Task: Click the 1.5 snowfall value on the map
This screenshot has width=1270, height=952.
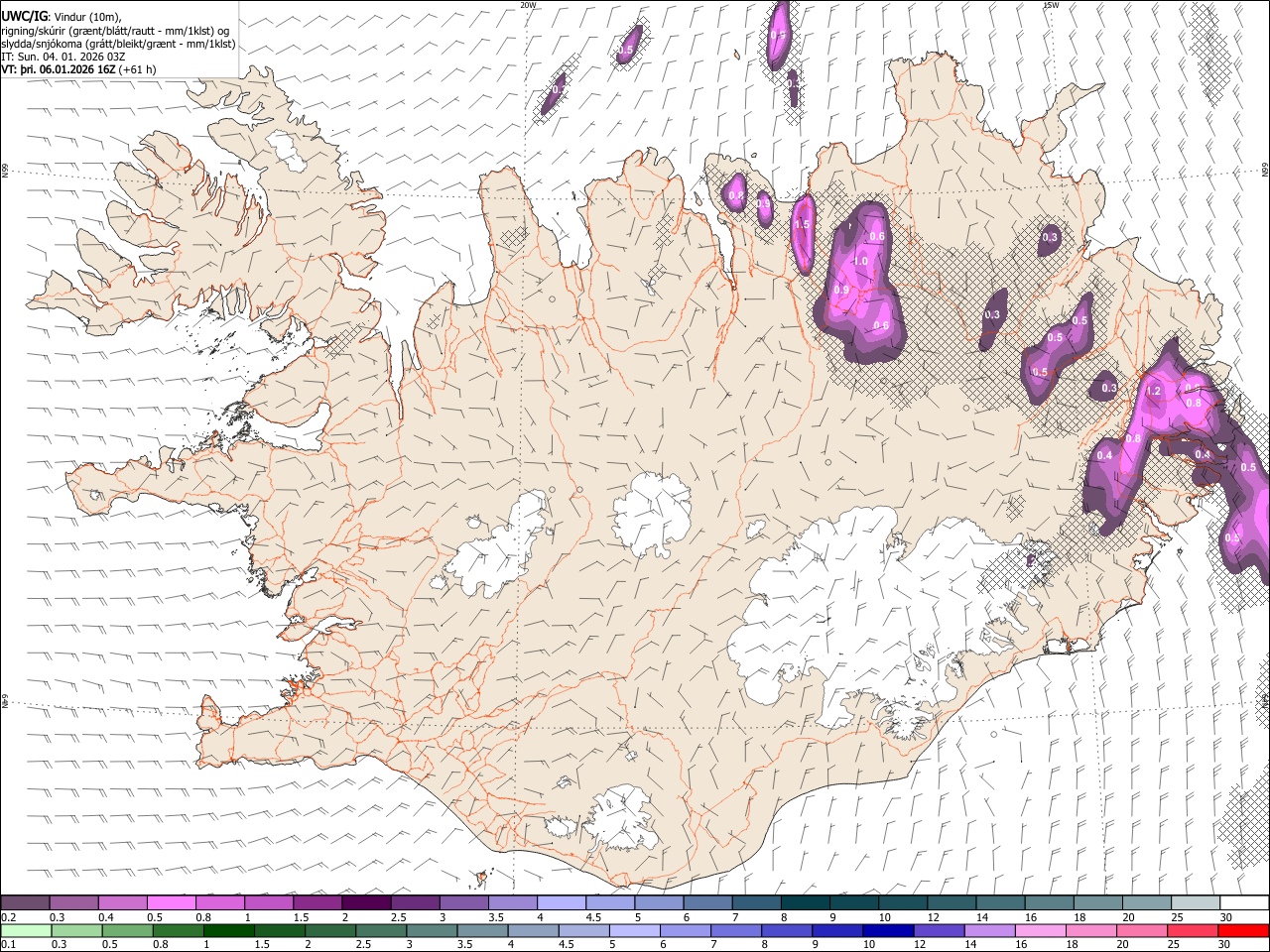Action: (x=803, y=225)
